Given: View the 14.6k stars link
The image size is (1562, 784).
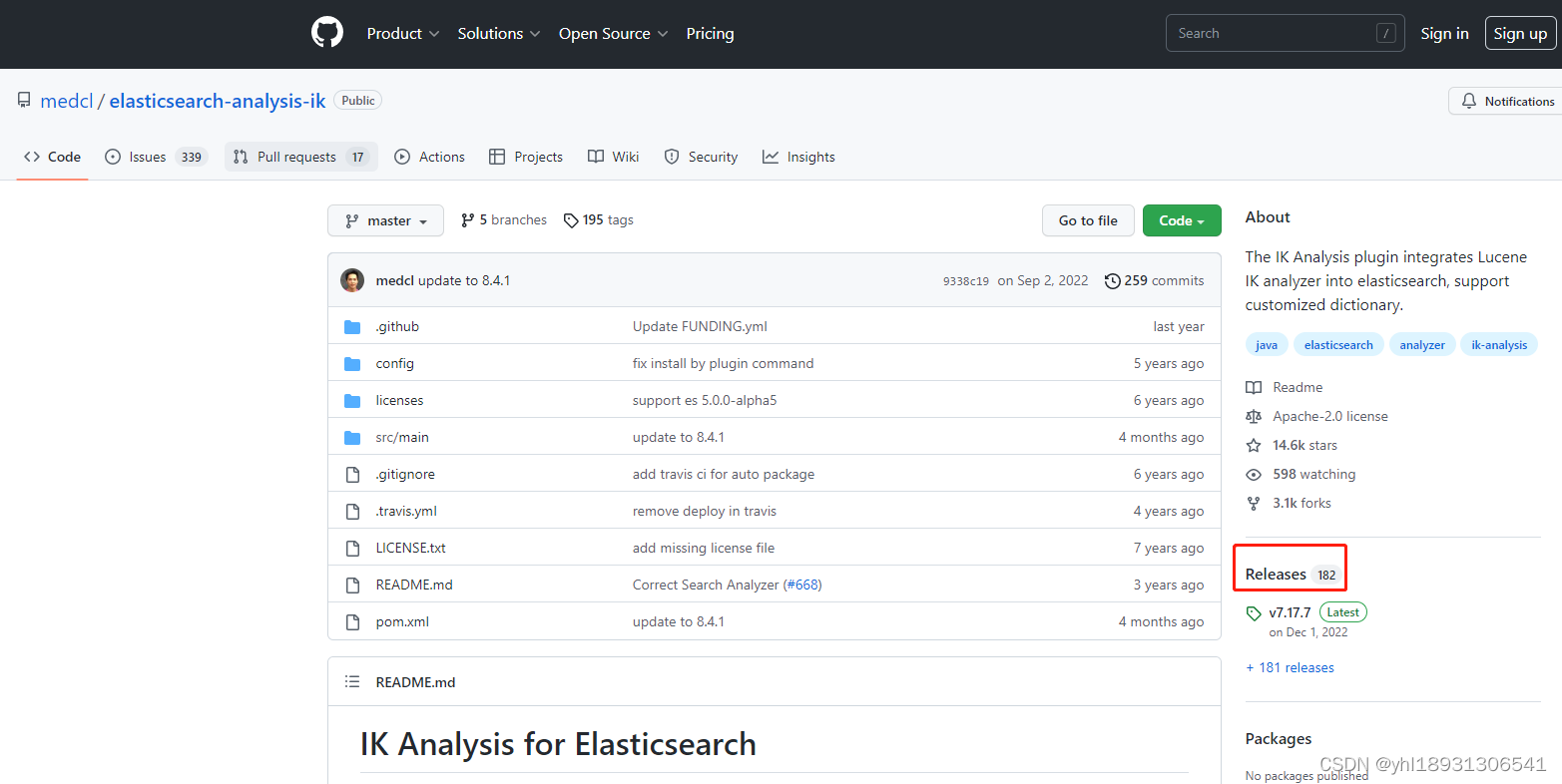Looking at the screenshot, I should point(1293,445).
